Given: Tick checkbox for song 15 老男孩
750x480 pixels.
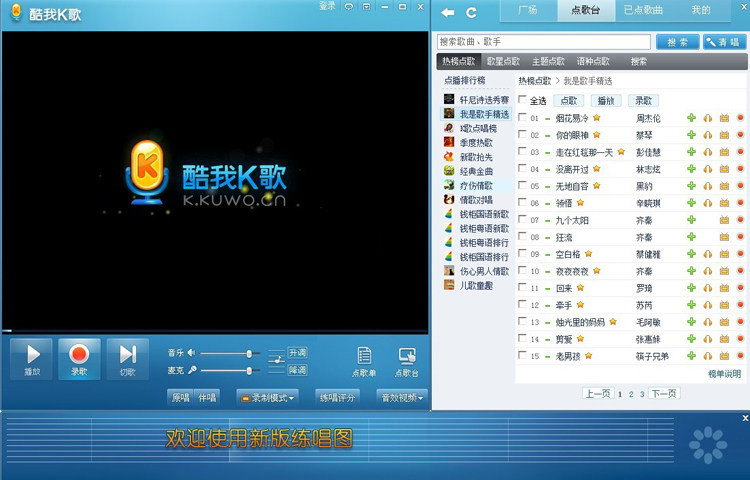Looking at the screenshot, I should click(522, 355).
